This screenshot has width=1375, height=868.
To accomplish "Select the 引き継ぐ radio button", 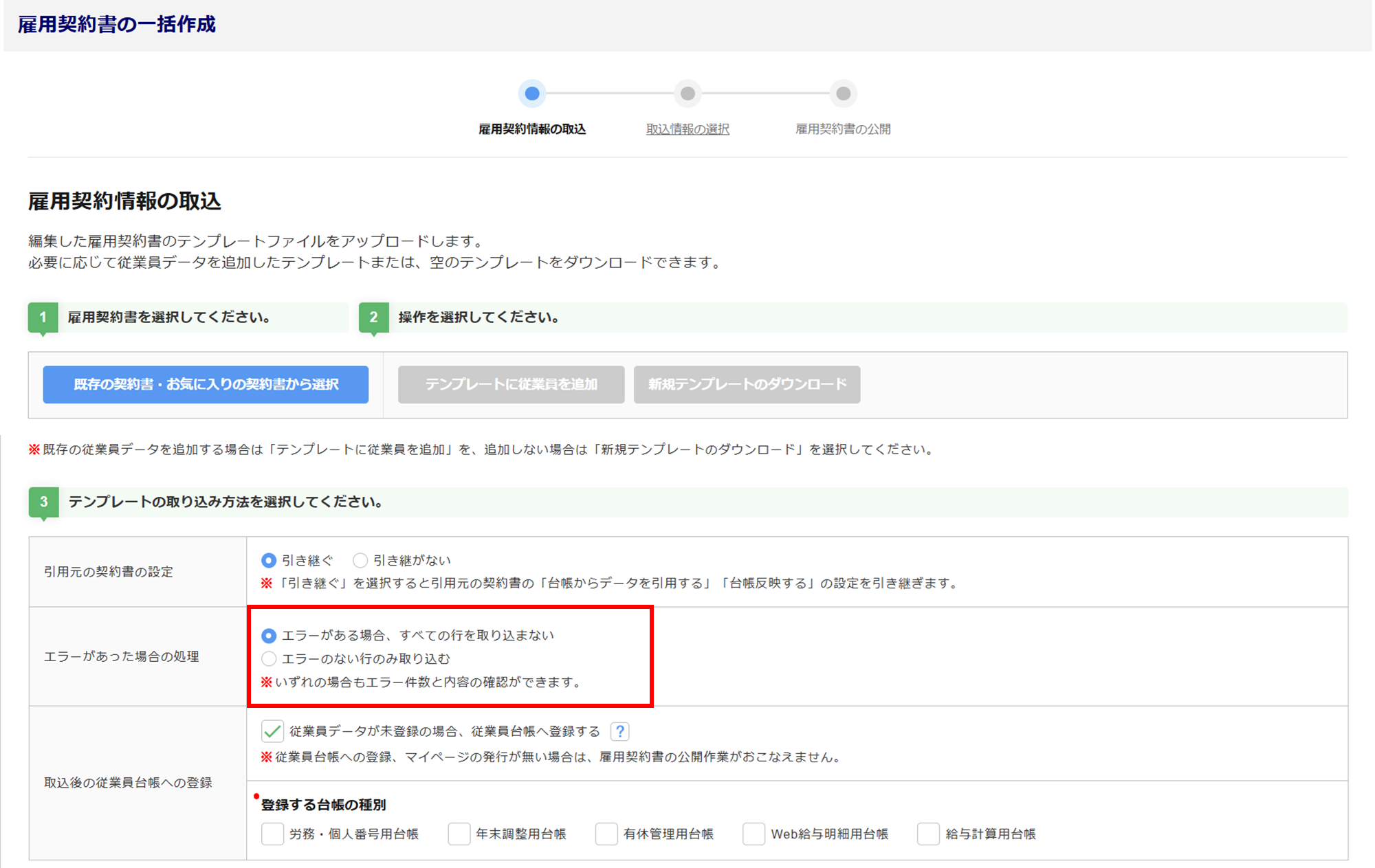I will coord(269,561).
